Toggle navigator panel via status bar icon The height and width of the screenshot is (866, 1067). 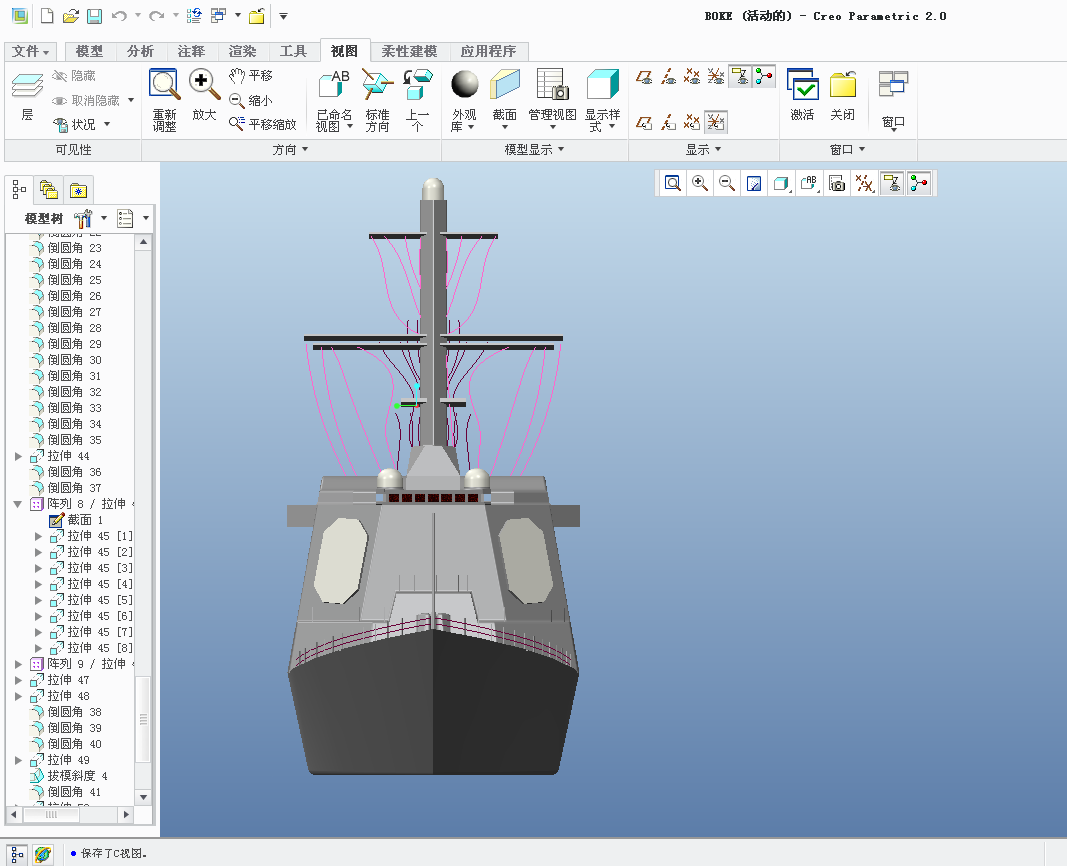coord(16,855)
